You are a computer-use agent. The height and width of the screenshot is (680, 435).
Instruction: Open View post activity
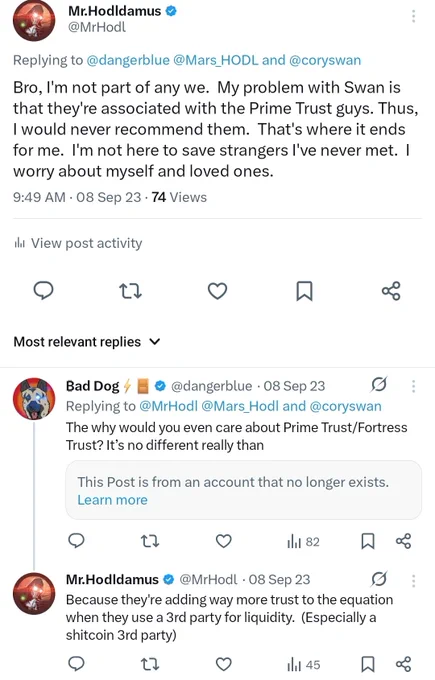point(78,243)
